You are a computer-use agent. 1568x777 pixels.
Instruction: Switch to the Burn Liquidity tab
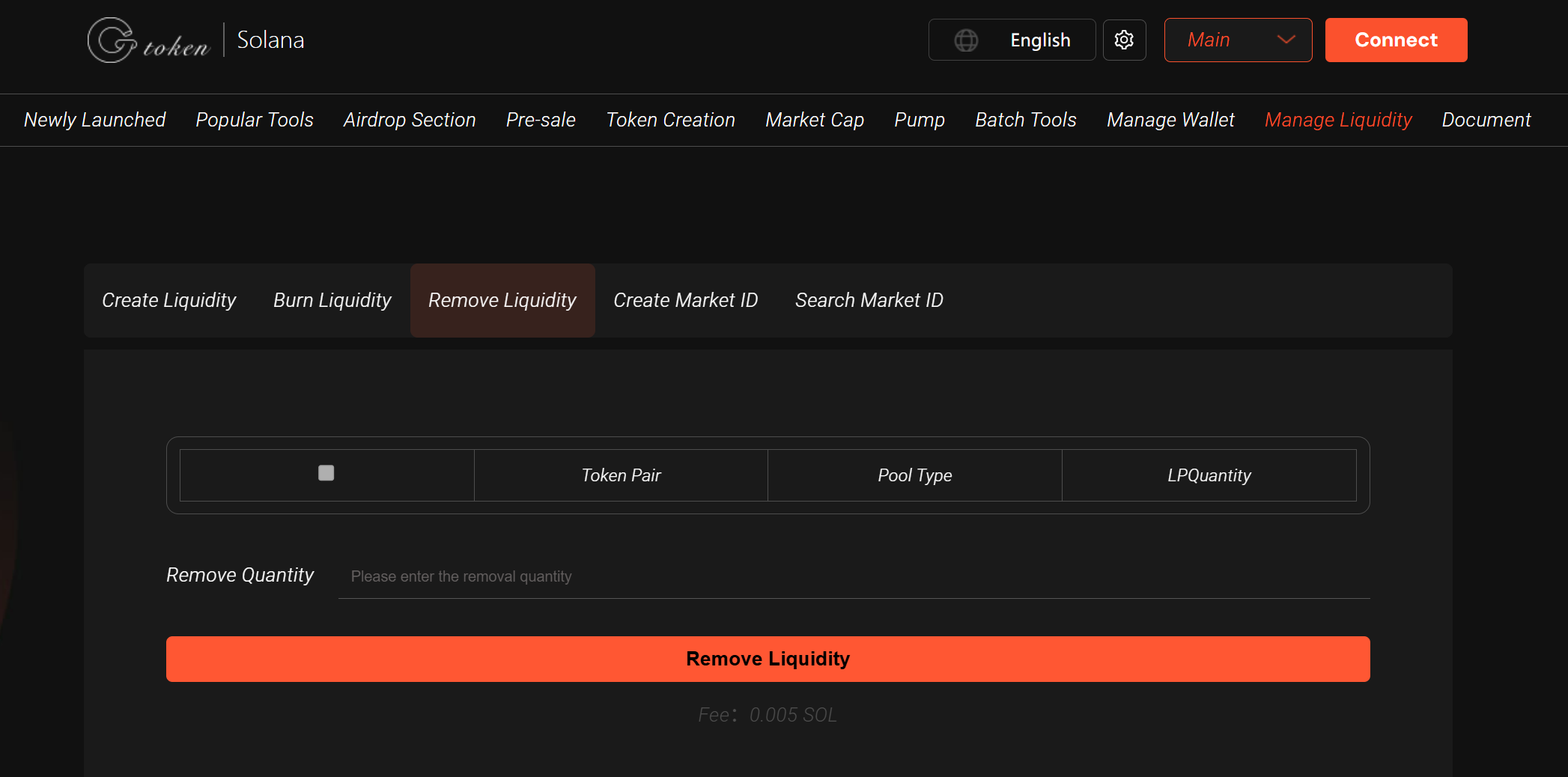[x=332, y=300]
